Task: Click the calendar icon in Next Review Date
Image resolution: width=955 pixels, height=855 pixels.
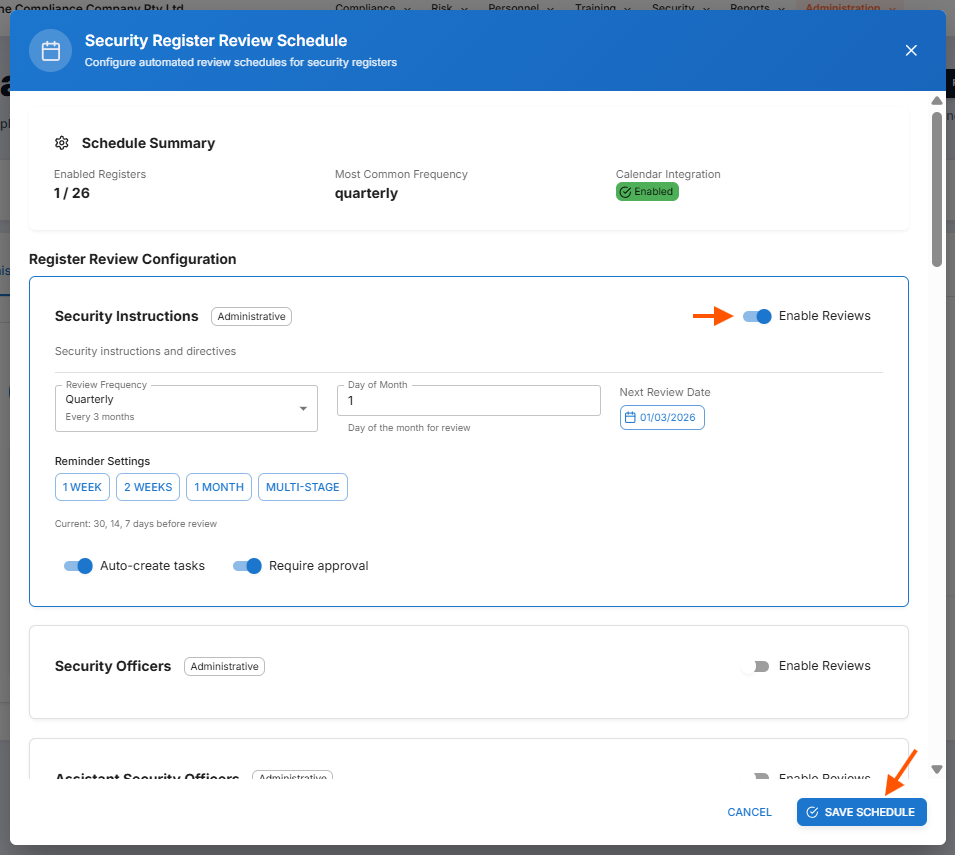Action: (x=629, y=418)
